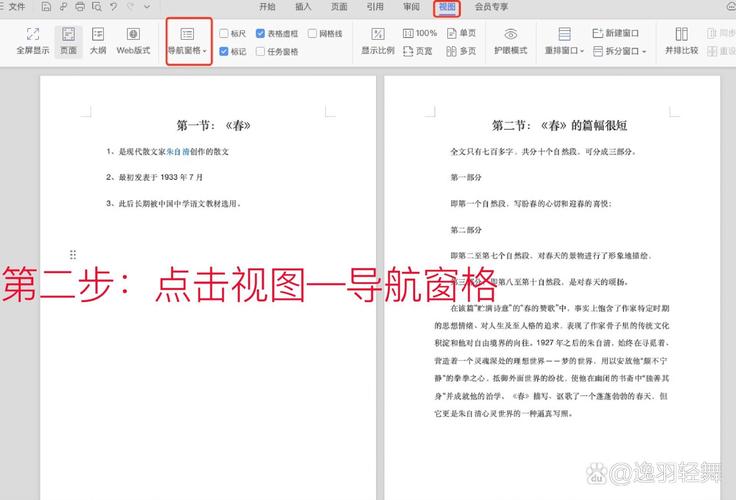
Task: Click the paragraph starting 在该篇"贮满诗意"
Action: coord(552,361)
